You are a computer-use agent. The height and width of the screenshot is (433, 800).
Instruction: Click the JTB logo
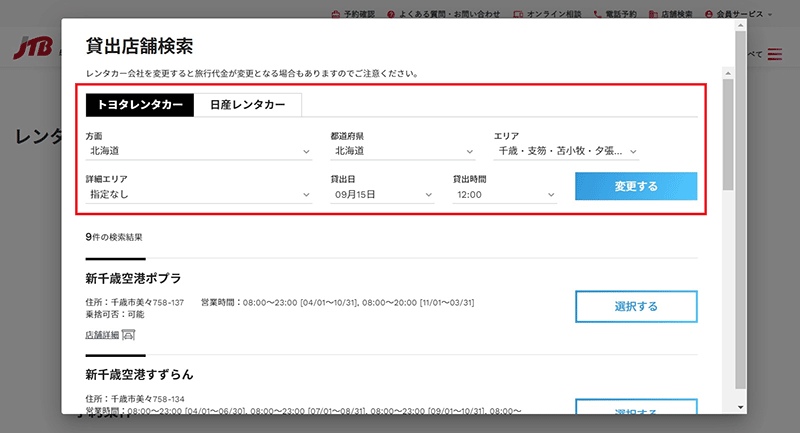[30, 47]
